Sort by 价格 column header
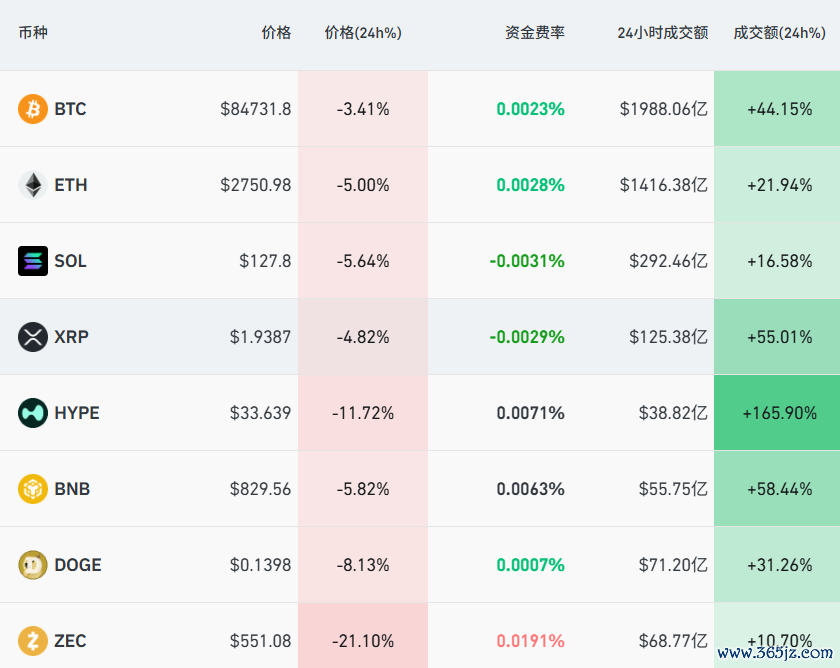The width and height of the screenshot is (840, 668). pos(276,33)
